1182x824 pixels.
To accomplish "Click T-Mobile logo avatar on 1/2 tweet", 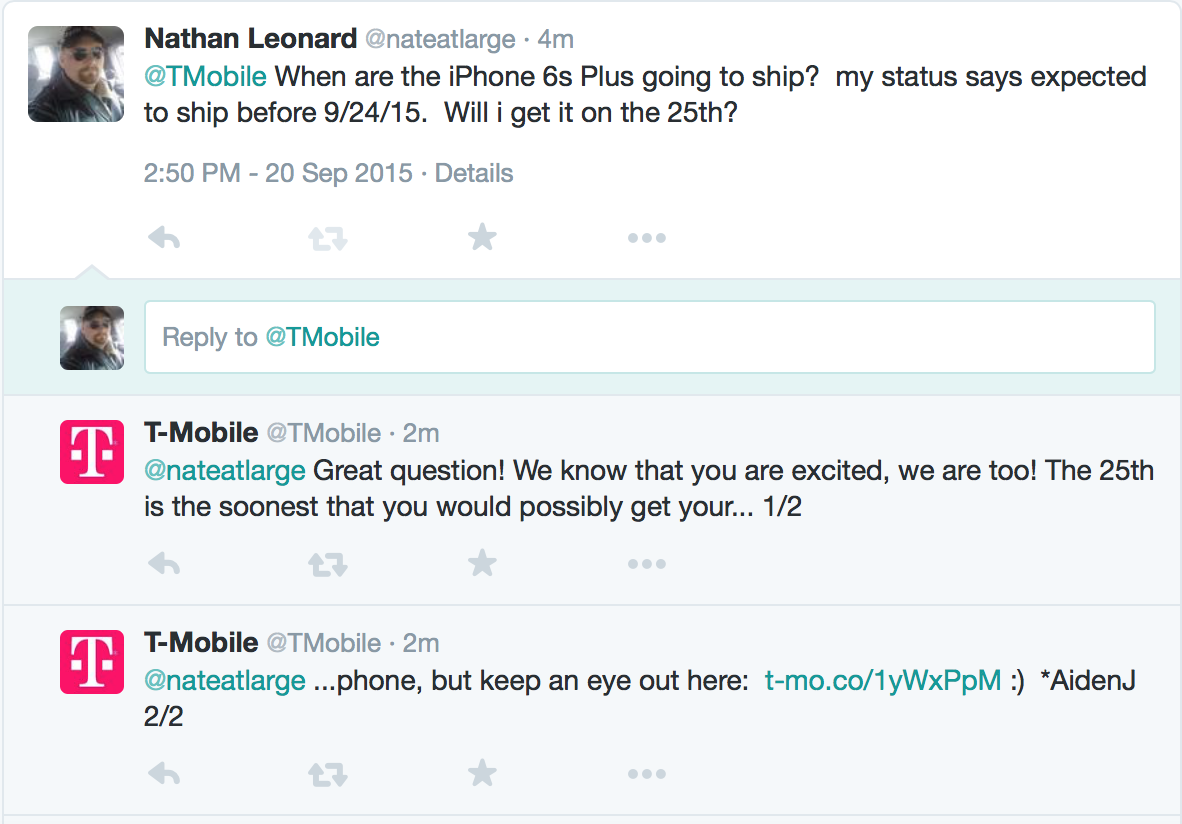I will [92, 452].
